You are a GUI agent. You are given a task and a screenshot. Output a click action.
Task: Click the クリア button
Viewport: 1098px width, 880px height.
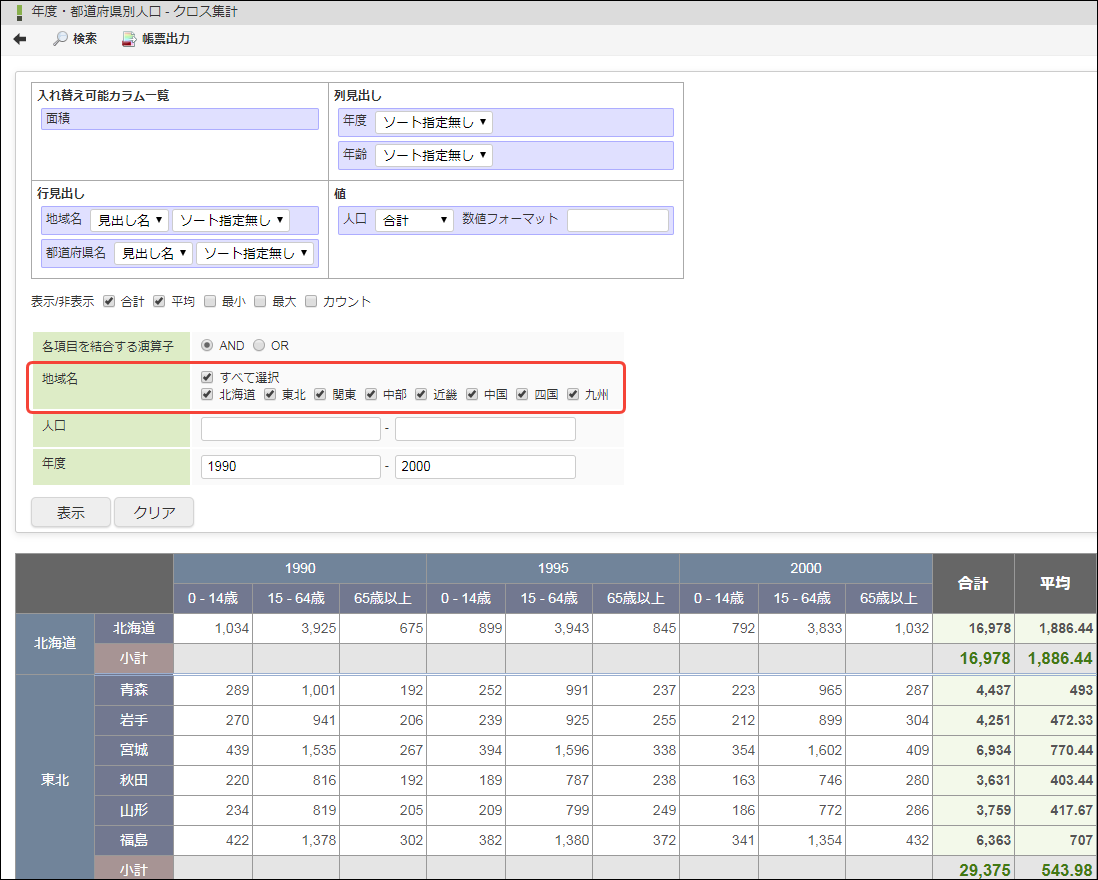154,513
